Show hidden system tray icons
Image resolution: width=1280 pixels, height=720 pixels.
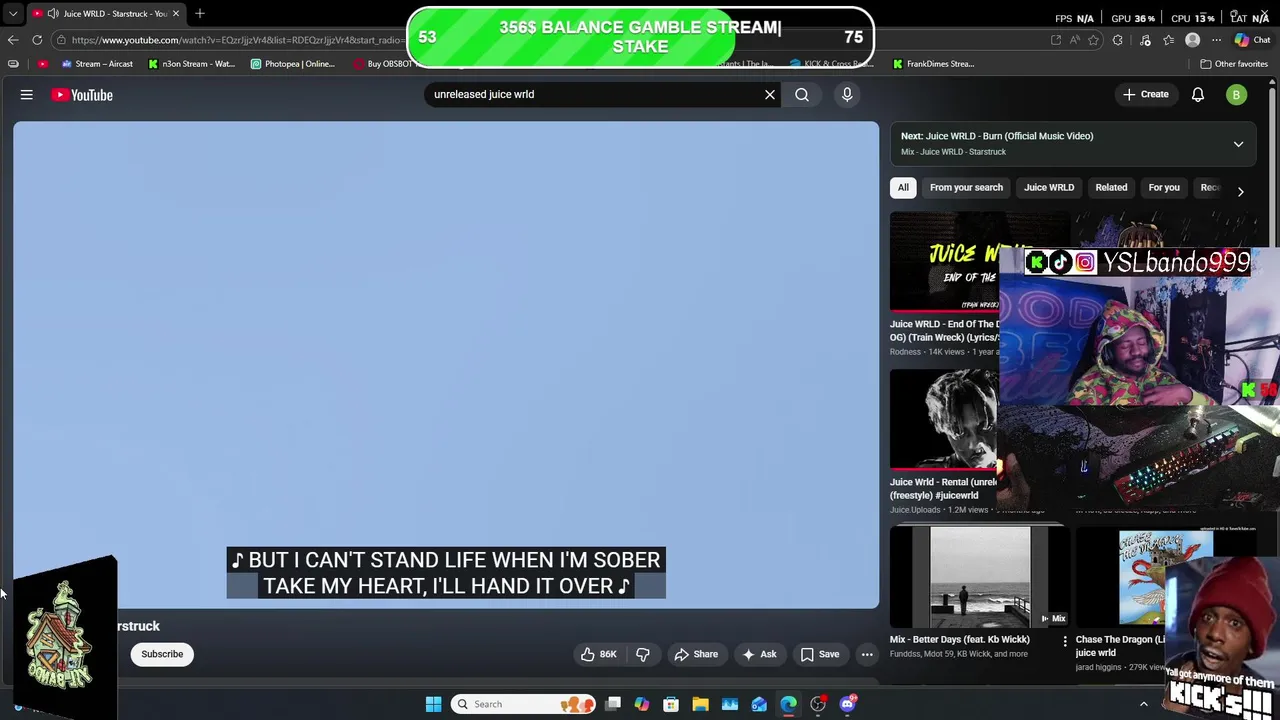(x=1144, y=704)
